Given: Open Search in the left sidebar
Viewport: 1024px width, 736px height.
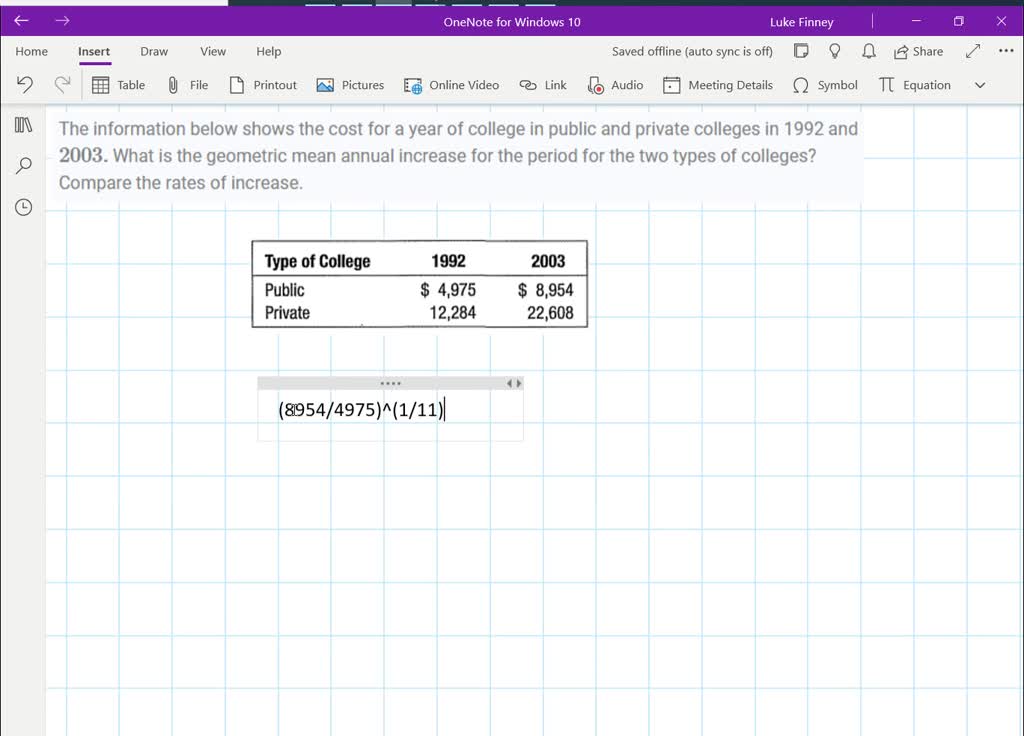Looking at the screenshot, I should pyautogui.click(x=22, y=163).
